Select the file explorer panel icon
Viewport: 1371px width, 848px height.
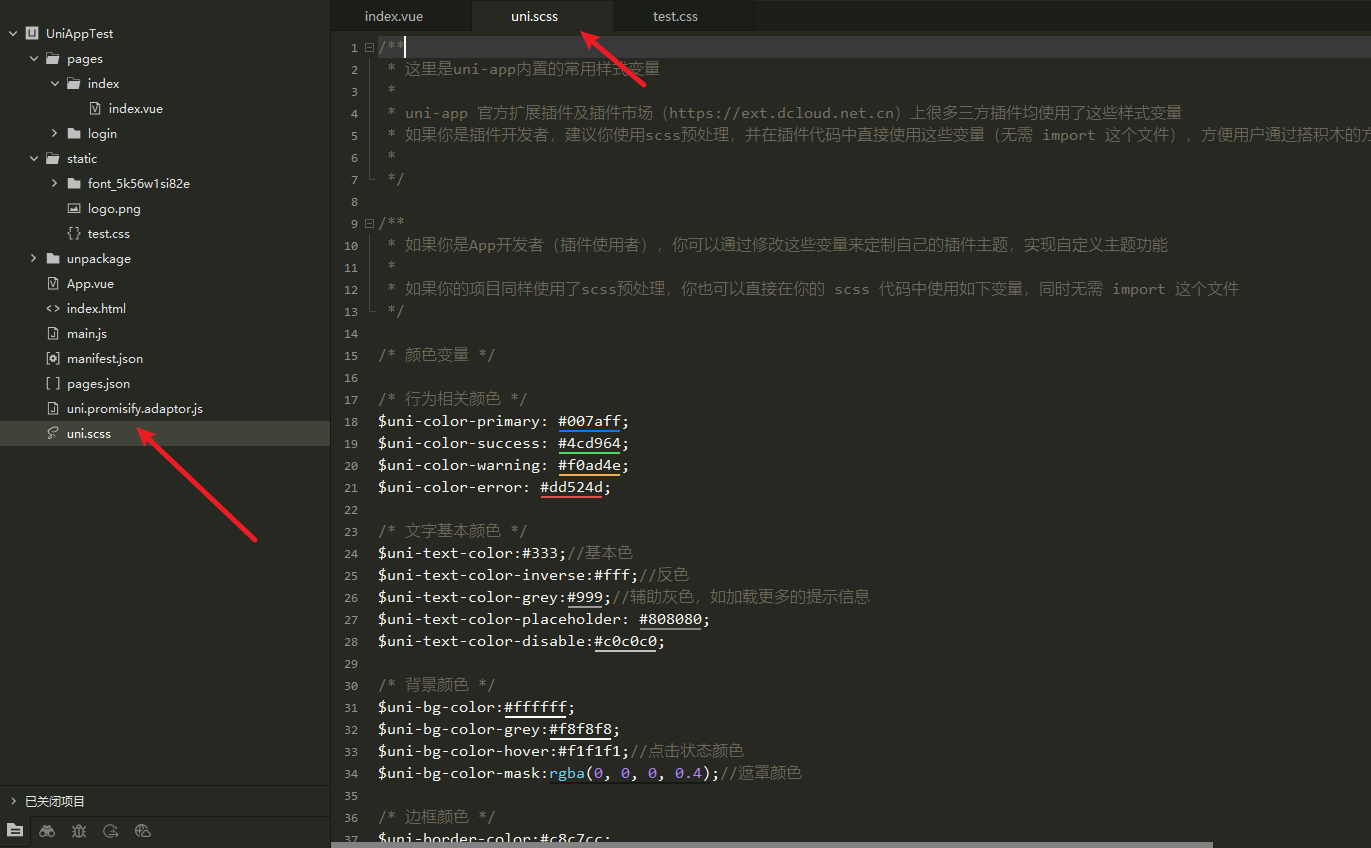click(15, 832)
